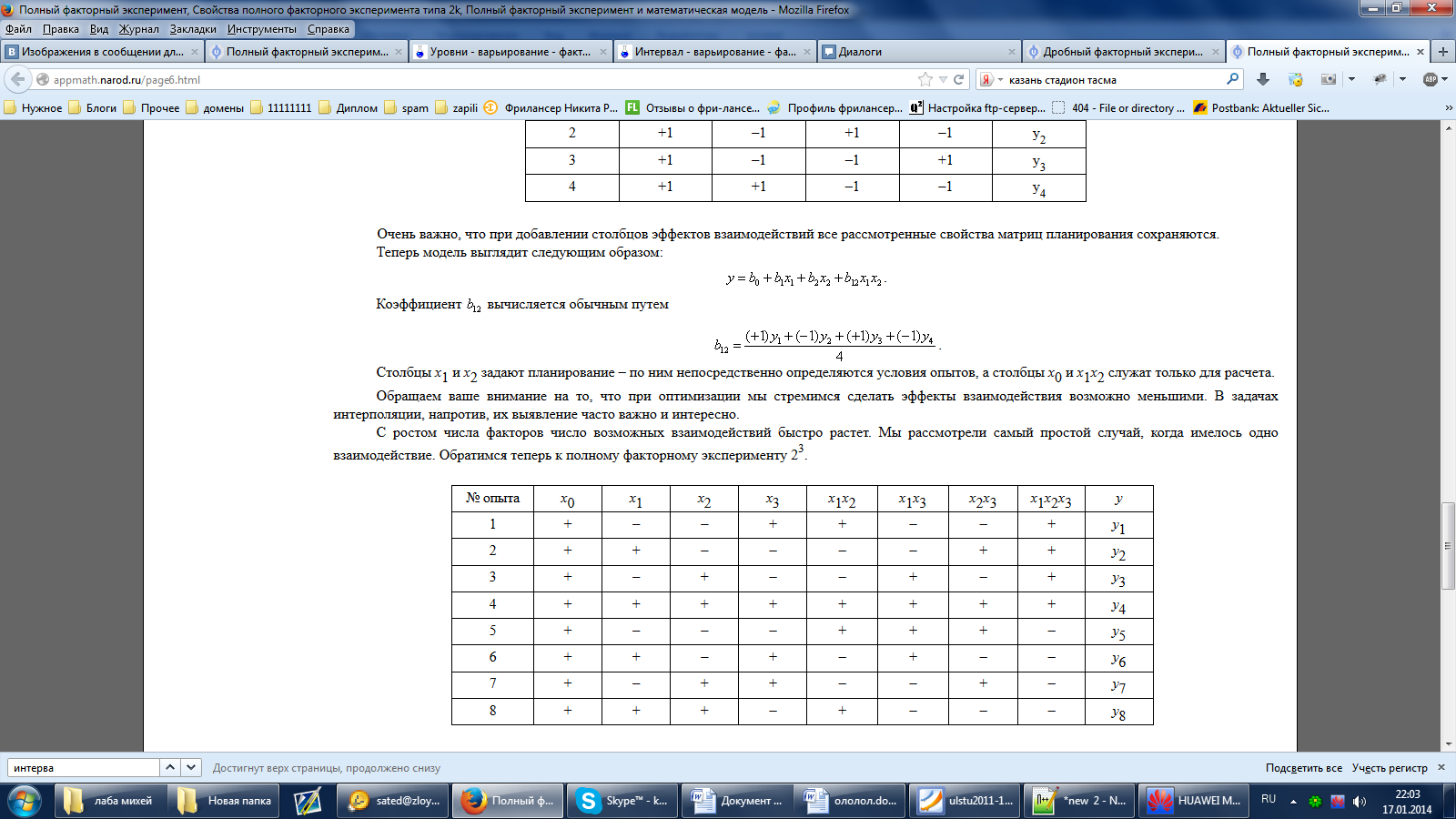The width and height of the screenshot is (1456, 819).
Task: Run search with the magnifier icon
Action: point(1233,79)
